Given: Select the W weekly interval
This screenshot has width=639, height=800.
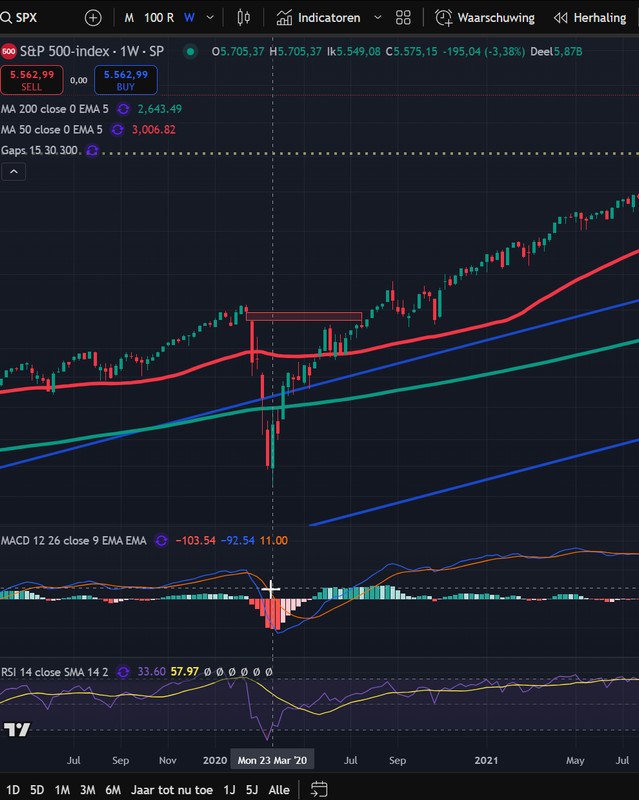Looking at the screenshot, I should [x=189, y=18].
